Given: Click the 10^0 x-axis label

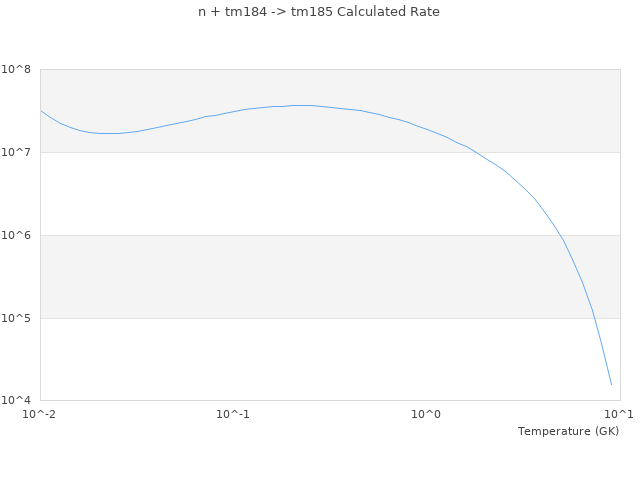Looking at the screenshot, I should click(426, 414).
